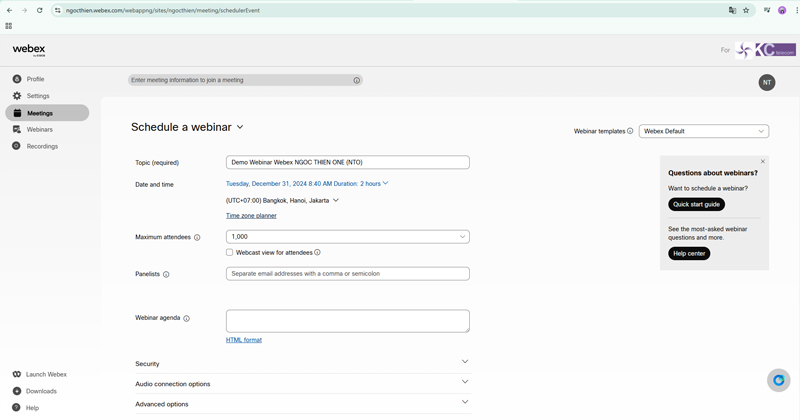
Task: Open the date and time selector
Action: click(307, 184)
